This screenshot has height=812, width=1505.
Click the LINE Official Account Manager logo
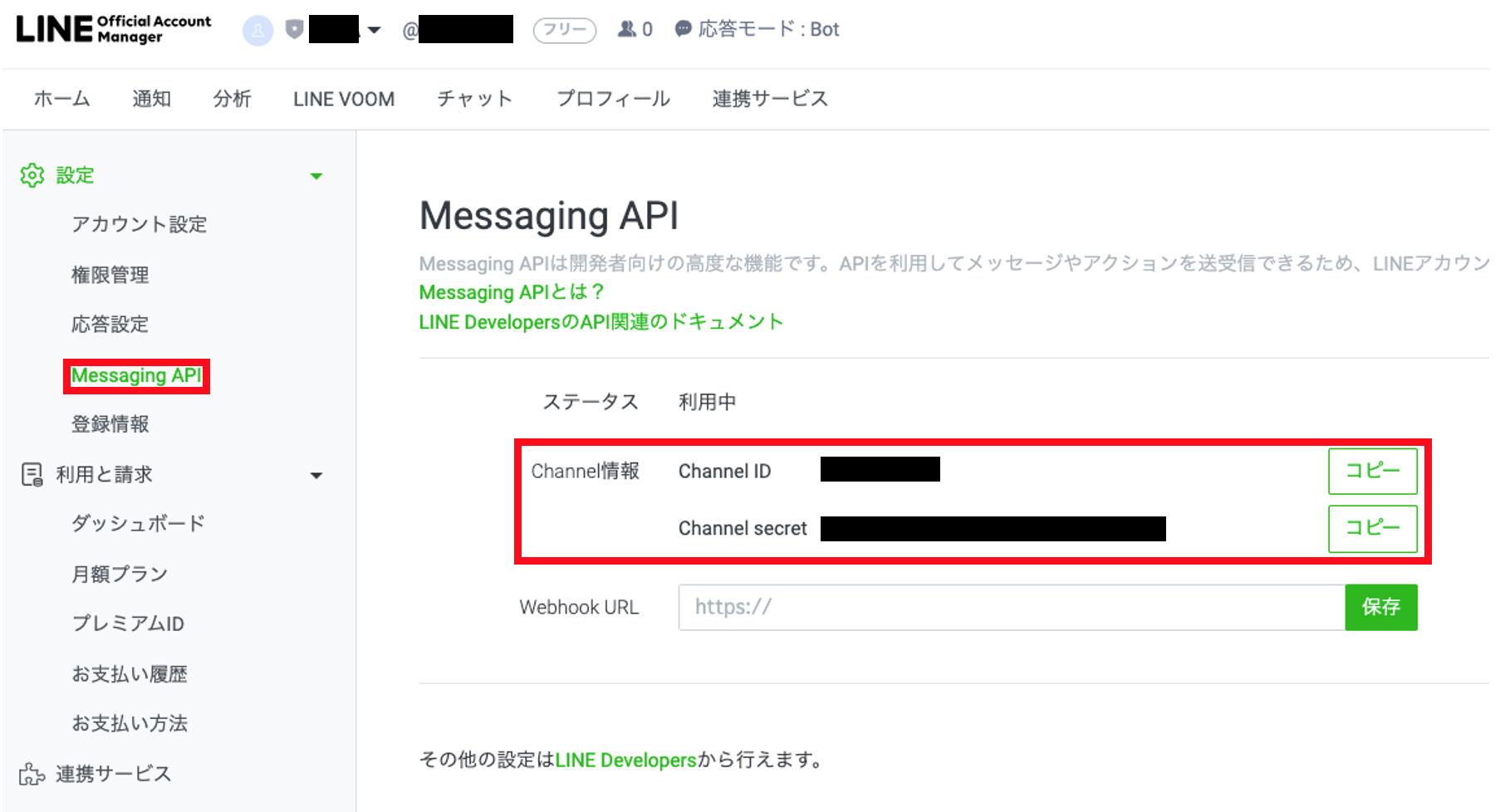[x=114, y=29]
